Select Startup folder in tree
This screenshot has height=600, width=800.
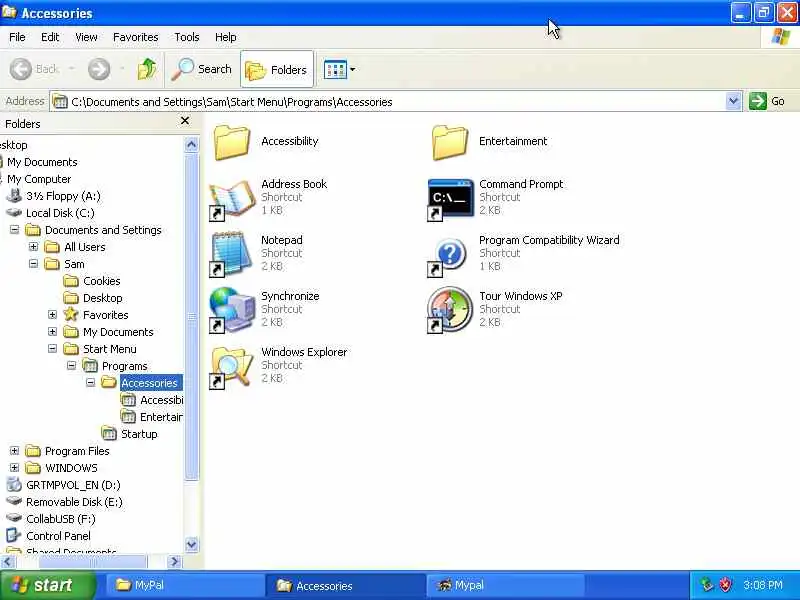(139, 434)
